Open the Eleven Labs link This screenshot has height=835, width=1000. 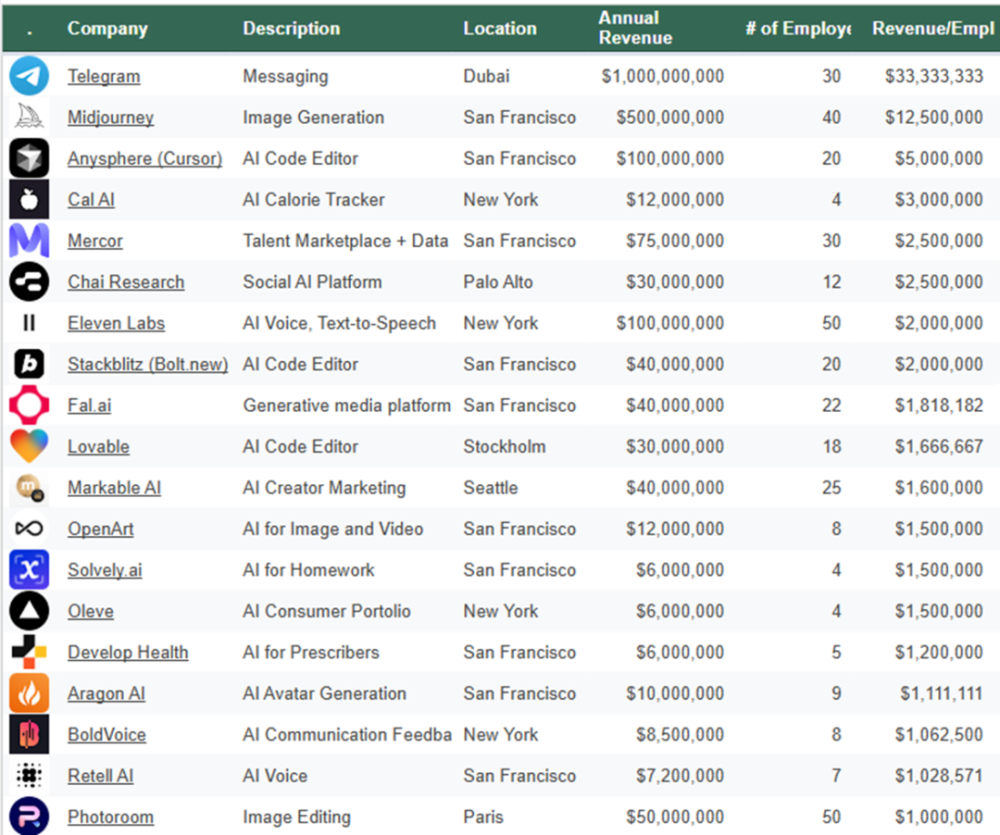coord(116,323)
